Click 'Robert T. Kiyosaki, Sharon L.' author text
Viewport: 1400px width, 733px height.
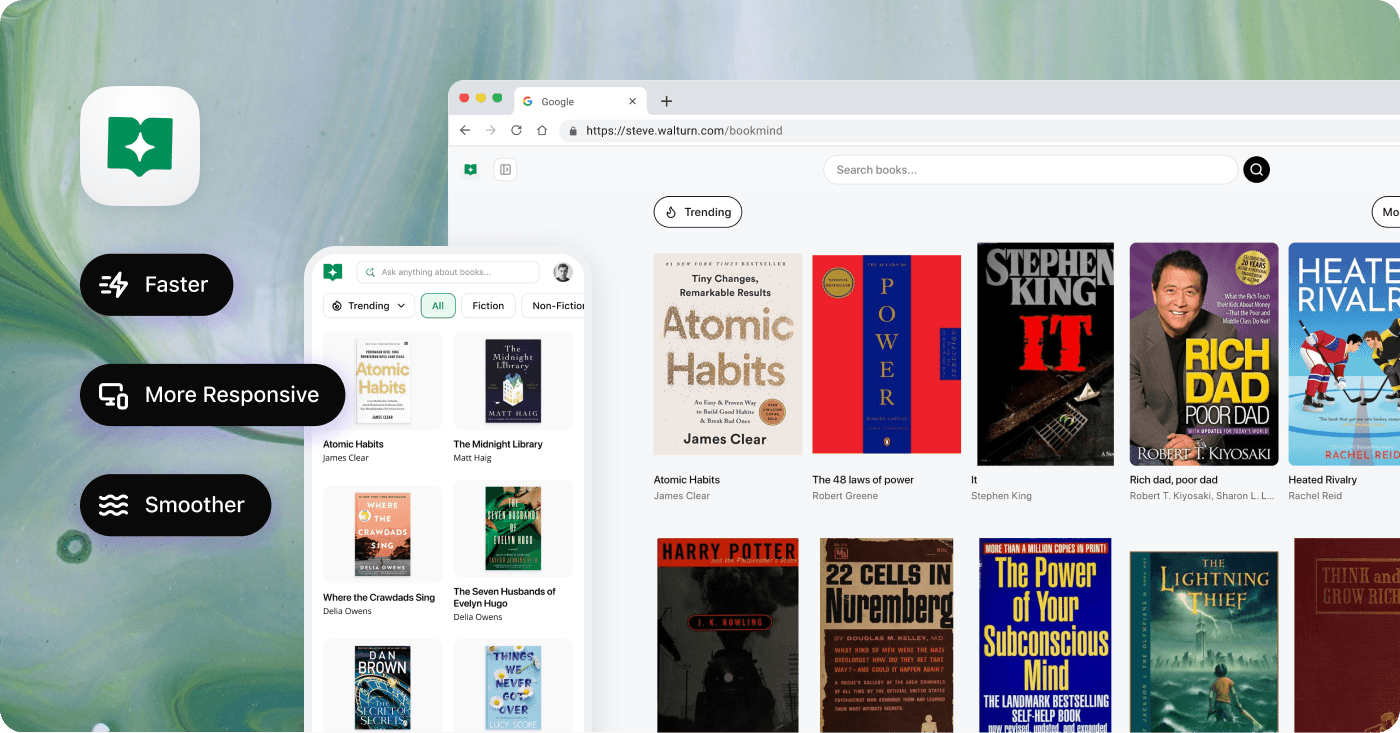(1202, 496)
